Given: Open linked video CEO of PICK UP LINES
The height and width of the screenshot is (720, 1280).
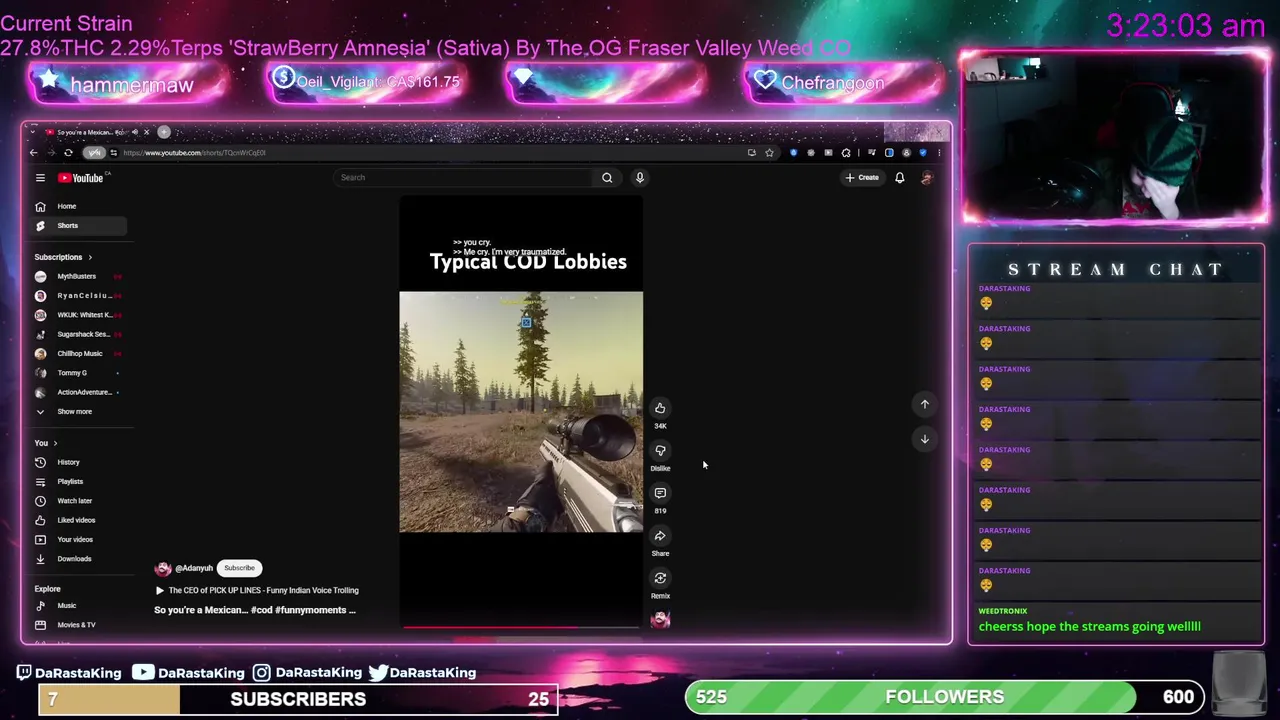Looking at the screenshot, I should coord(257,590).
